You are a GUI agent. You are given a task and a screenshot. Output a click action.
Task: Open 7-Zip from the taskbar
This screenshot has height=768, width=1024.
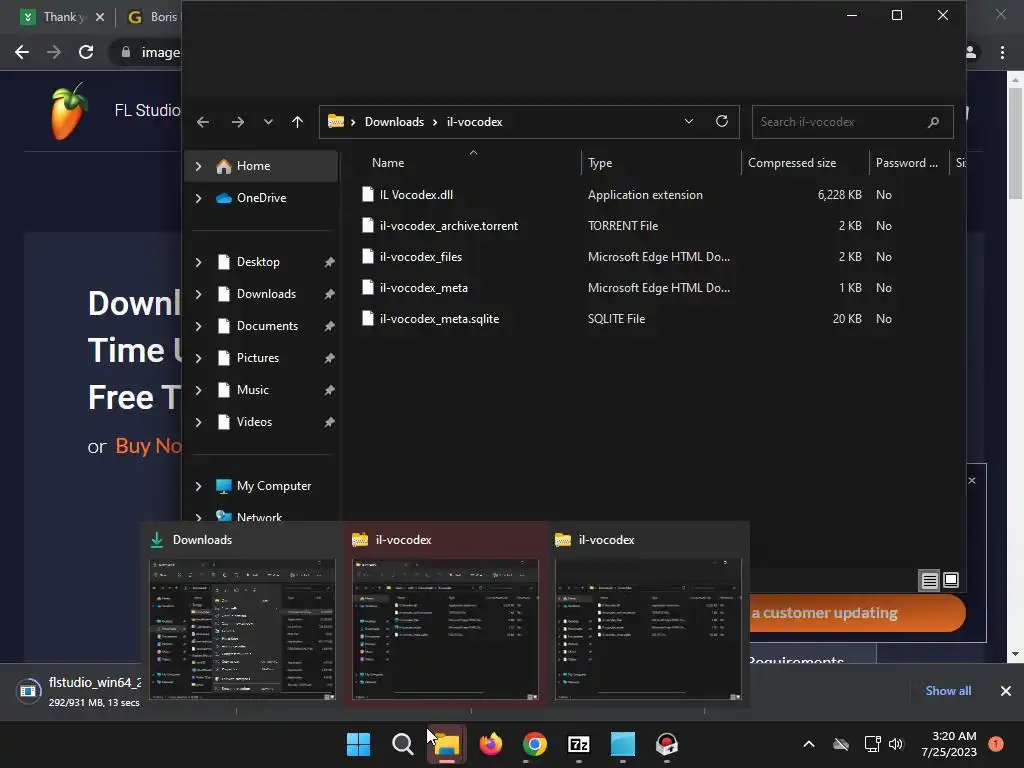click(579, 744)
